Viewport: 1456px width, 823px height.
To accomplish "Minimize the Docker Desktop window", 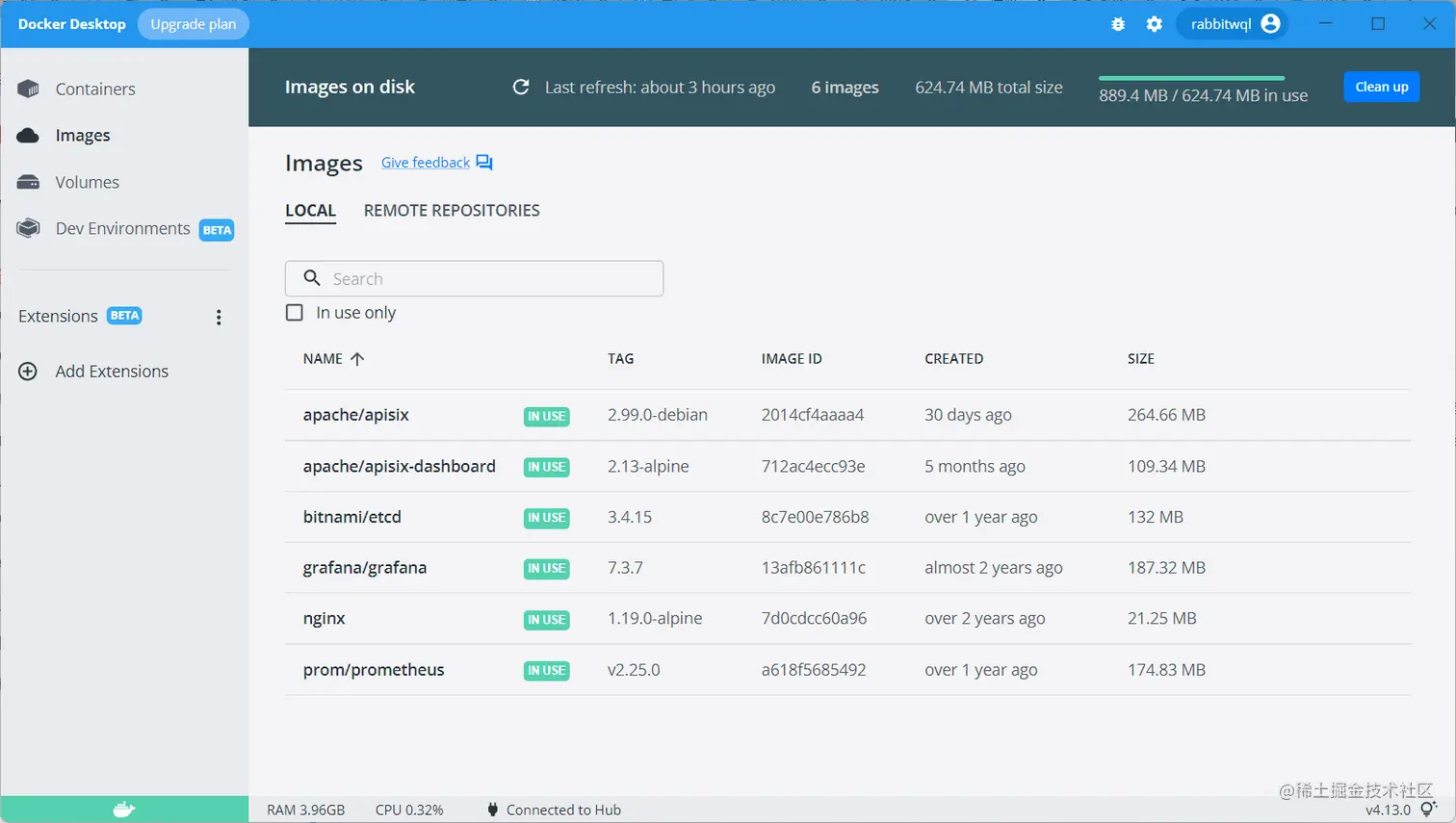I will click(1325, 24).
